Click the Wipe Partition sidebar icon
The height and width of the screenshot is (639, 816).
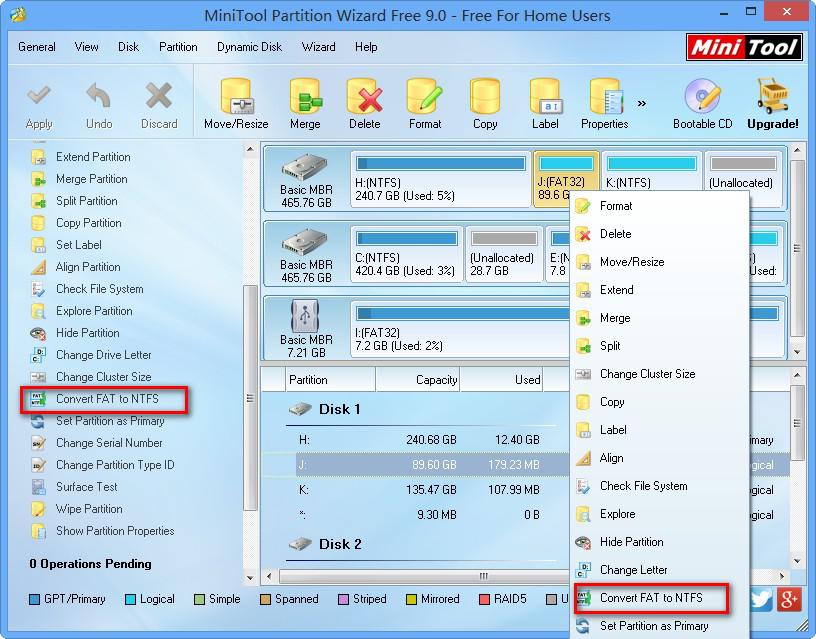coord(38,509)
